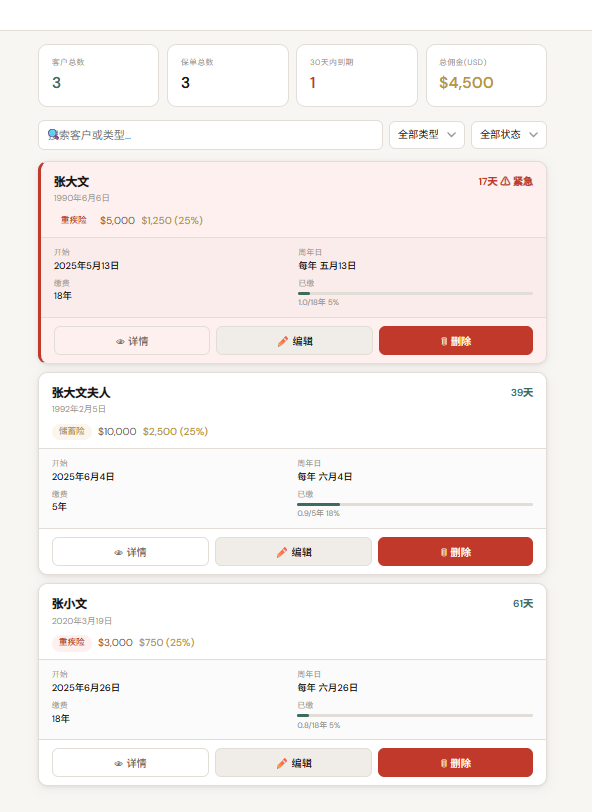Viewport: 592px width, 812px height.
Task: Click the 客户总数 stat card
Action: (98, 76)
